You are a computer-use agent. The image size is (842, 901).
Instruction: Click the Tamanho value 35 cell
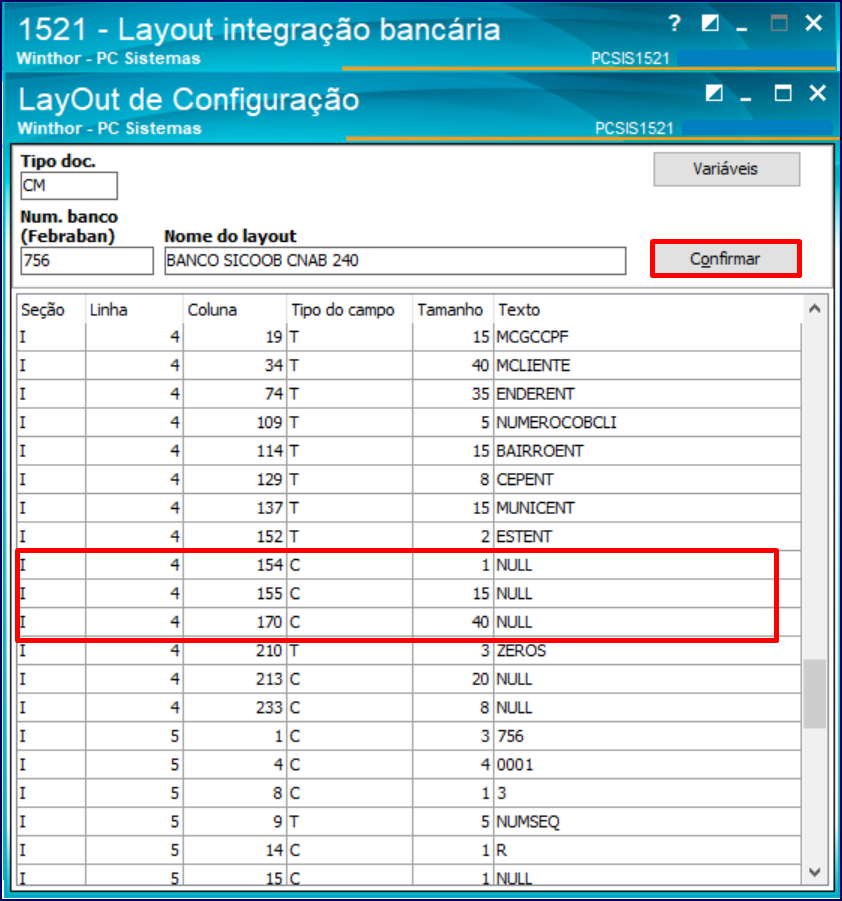point(453,394)
